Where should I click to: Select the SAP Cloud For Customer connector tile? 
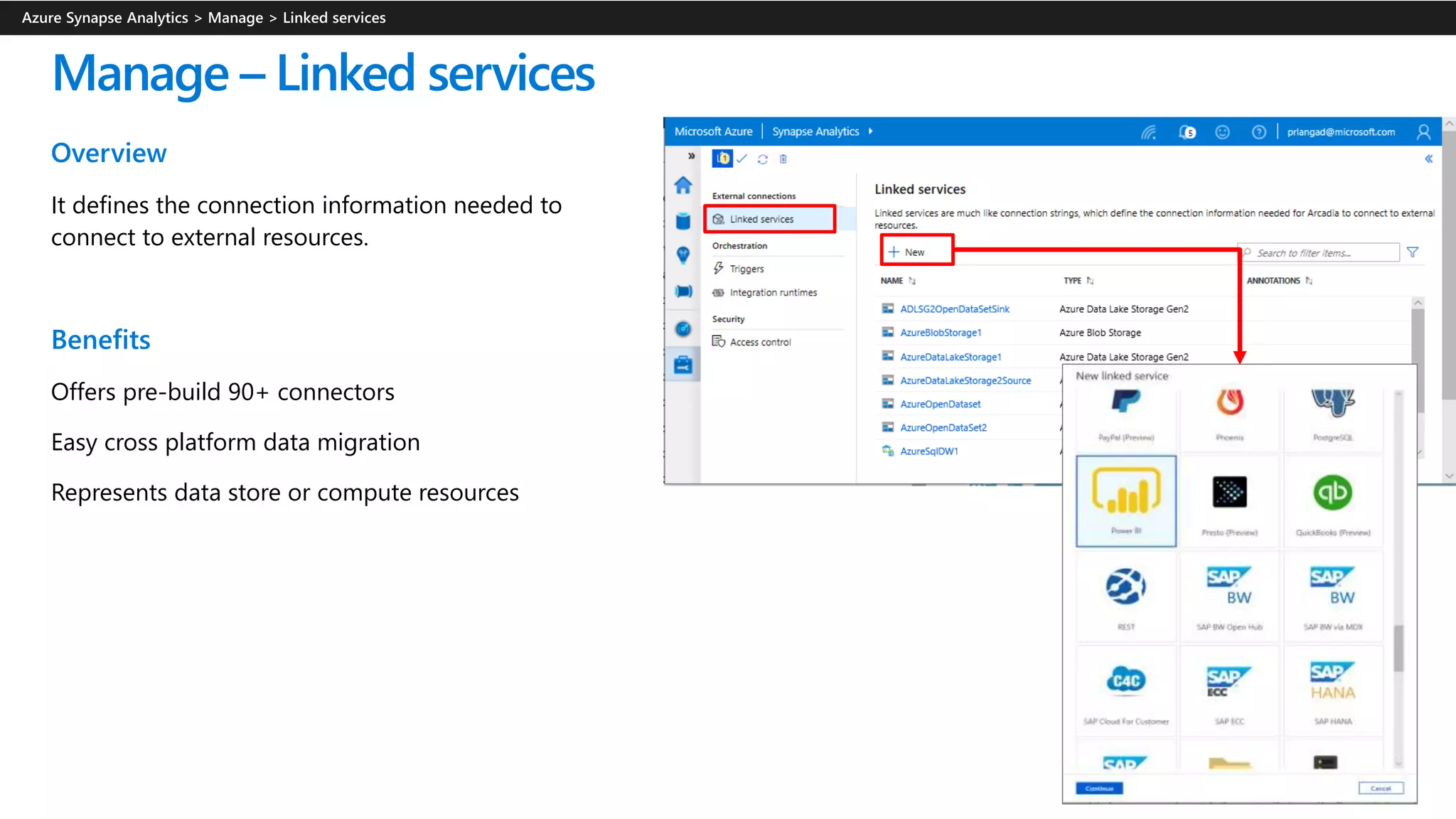1126,690
